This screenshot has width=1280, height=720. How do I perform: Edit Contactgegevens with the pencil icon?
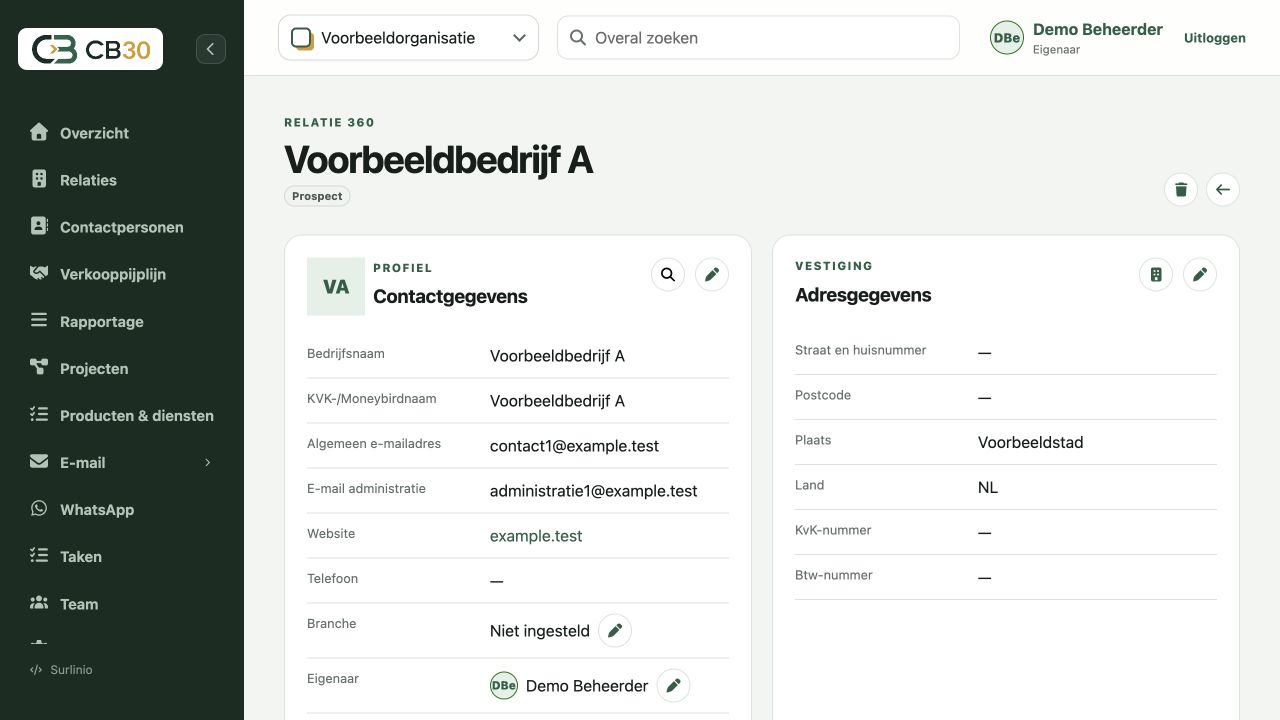coord(712,274)
